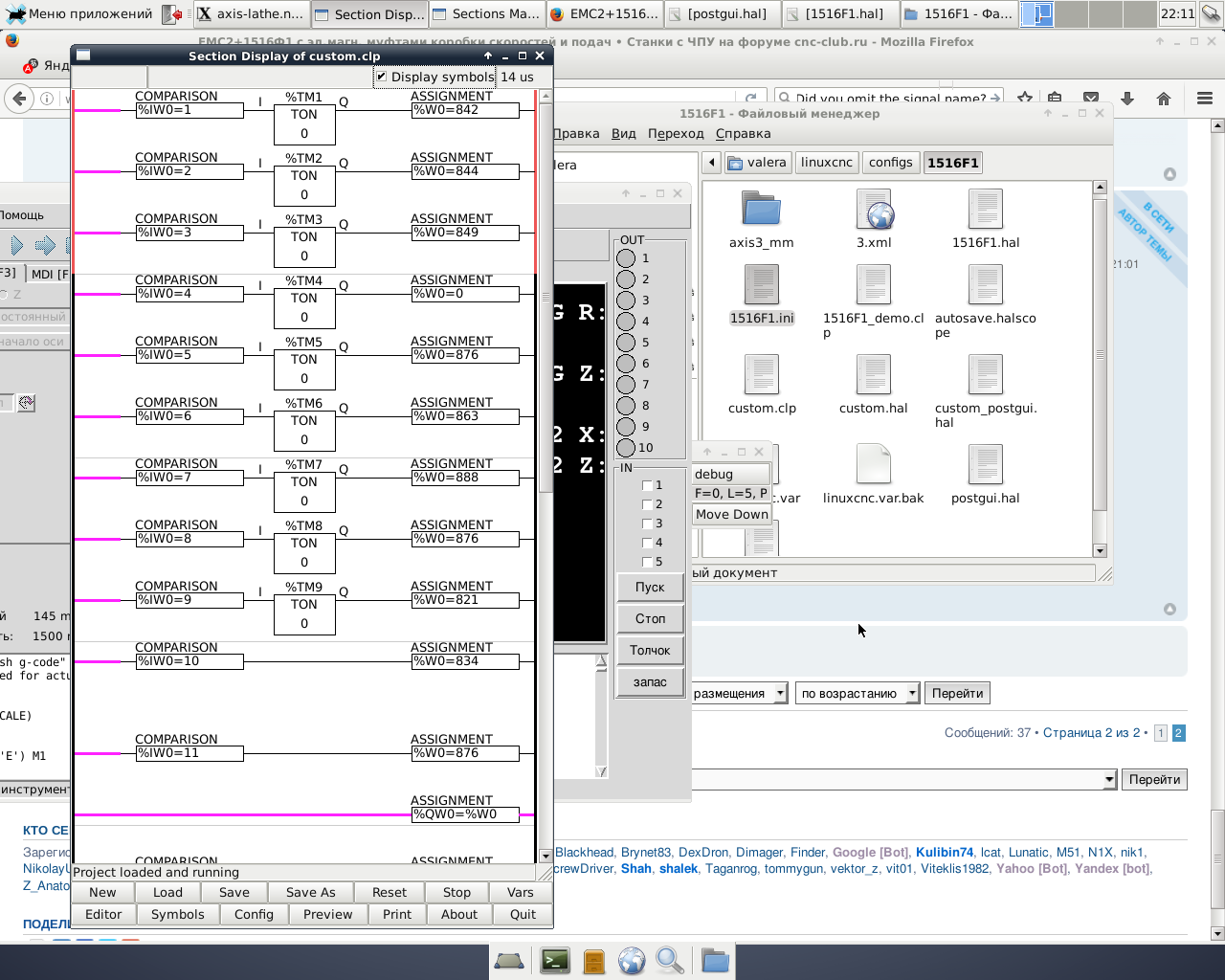Toggle IN checkbox 1
Image resolution: width=1225 pixels, height=980 pixels.
[647, 485]
